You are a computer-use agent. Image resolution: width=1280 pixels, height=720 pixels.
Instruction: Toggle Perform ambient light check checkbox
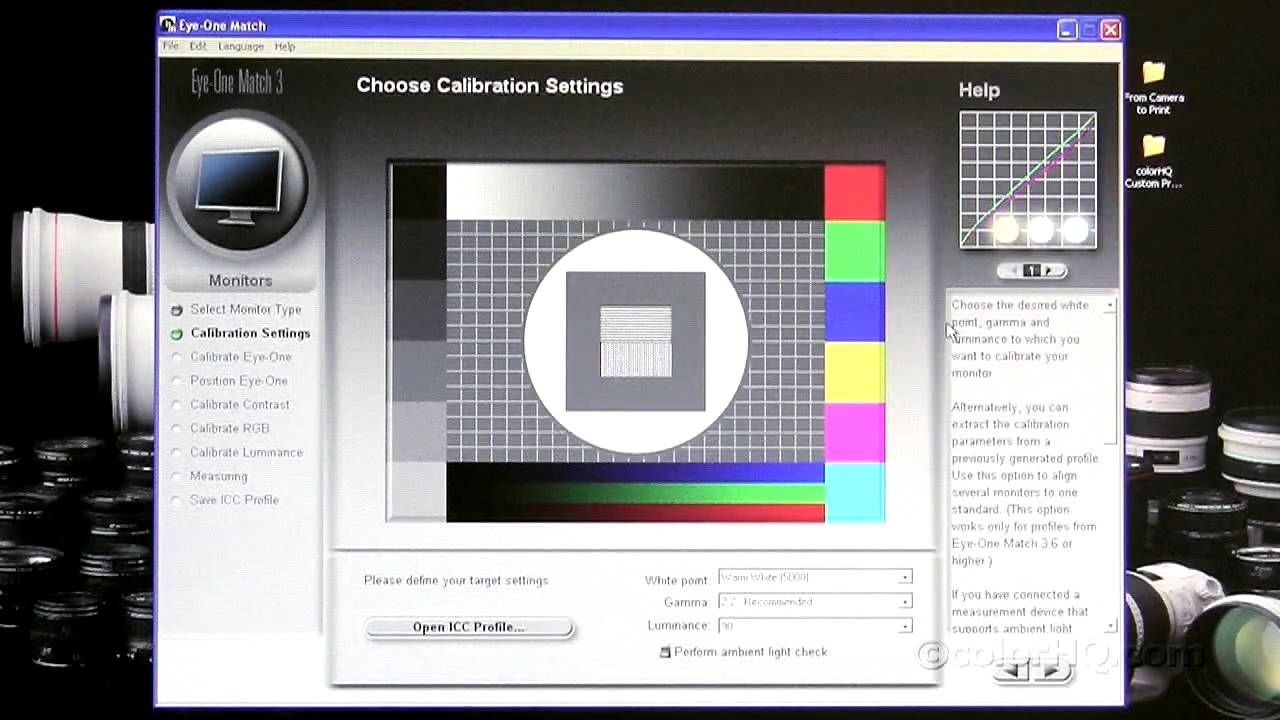tap(665, 652)
